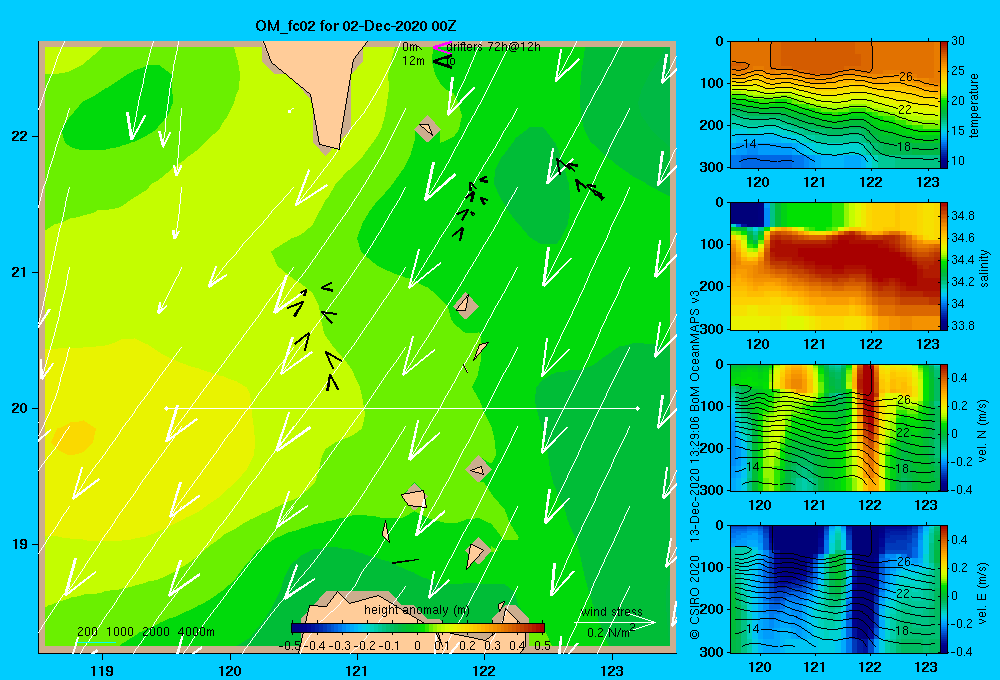Click longitude label 119 on map axis
This screenshot has height=680, width=1000.
(x=102, y=670)
